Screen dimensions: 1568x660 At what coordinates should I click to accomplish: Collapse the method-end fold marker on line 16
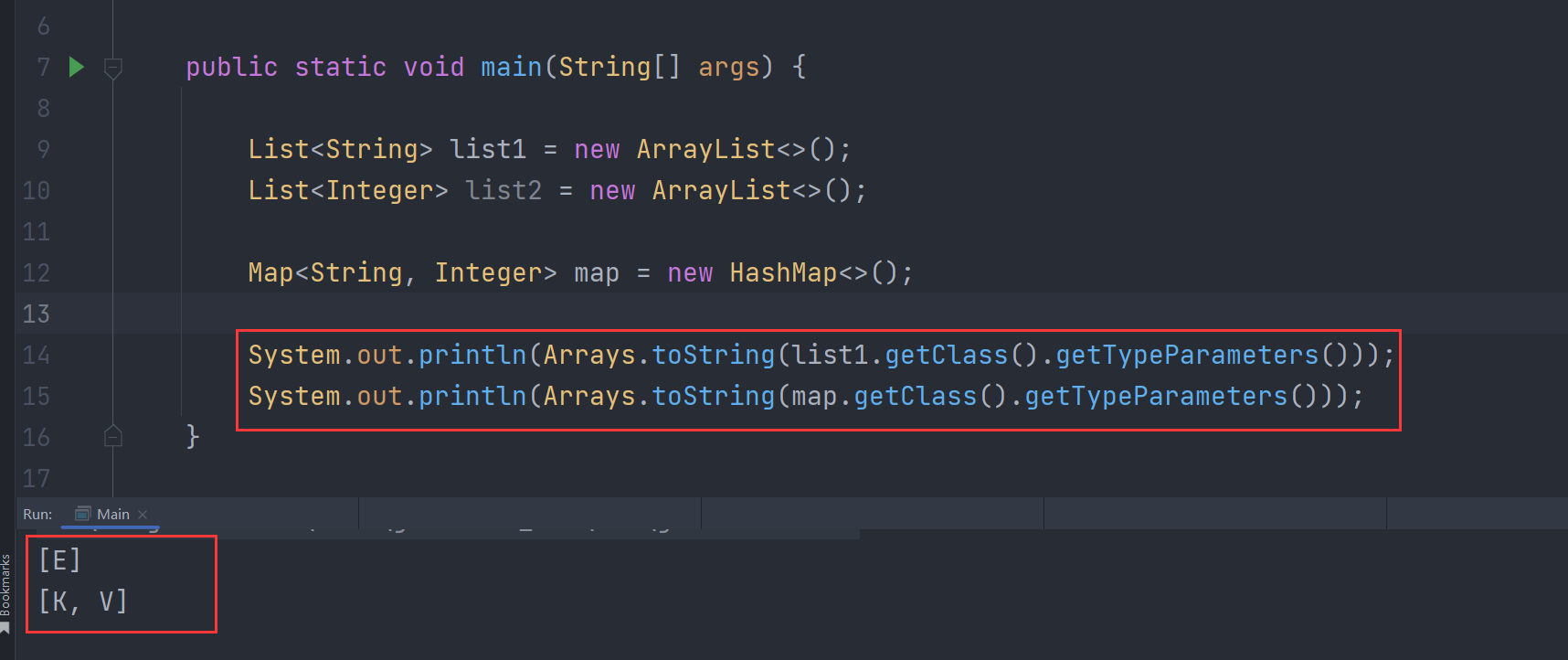pyautogui.click(x=113, y=436)
